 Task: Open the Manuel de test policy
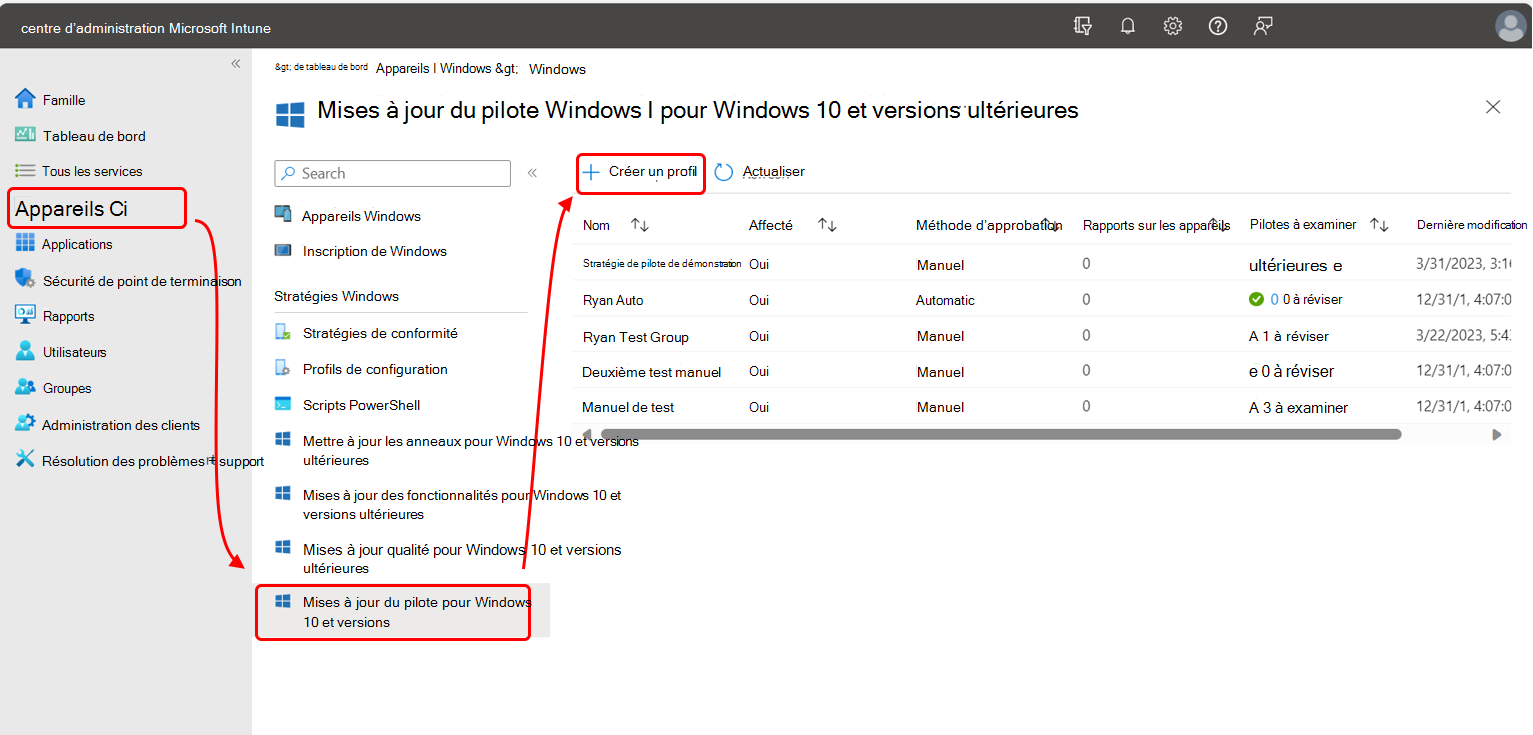pos(628,407)
